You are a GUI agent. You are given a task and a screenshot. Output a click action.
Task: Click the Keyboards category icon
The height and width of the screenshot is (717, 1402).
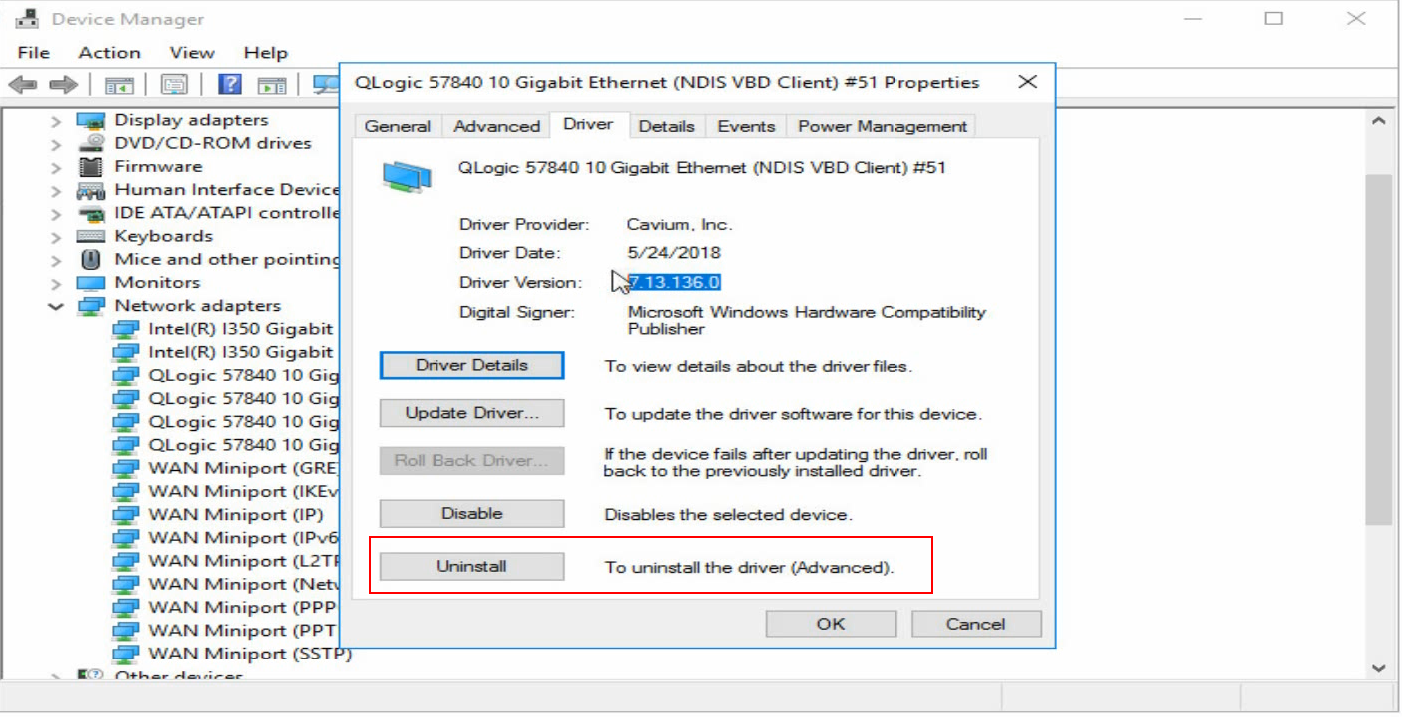coord(91,236)
